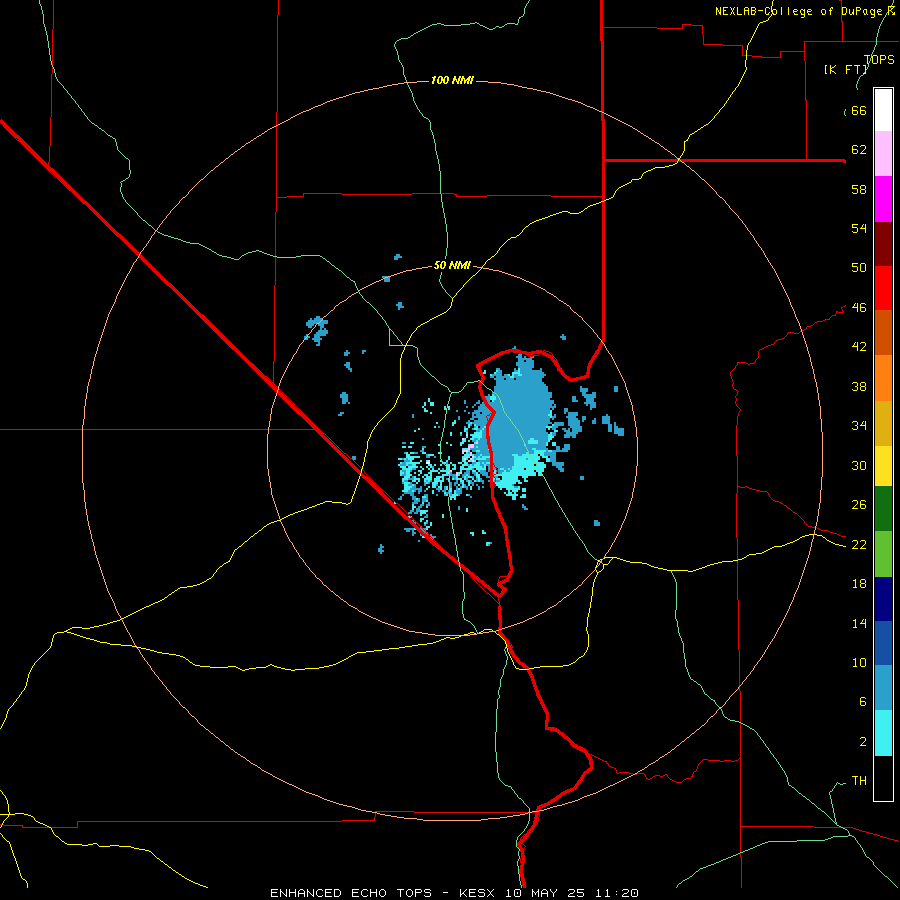
Task: Select the light pink legend swatch
Action: (x=883, y=154)
